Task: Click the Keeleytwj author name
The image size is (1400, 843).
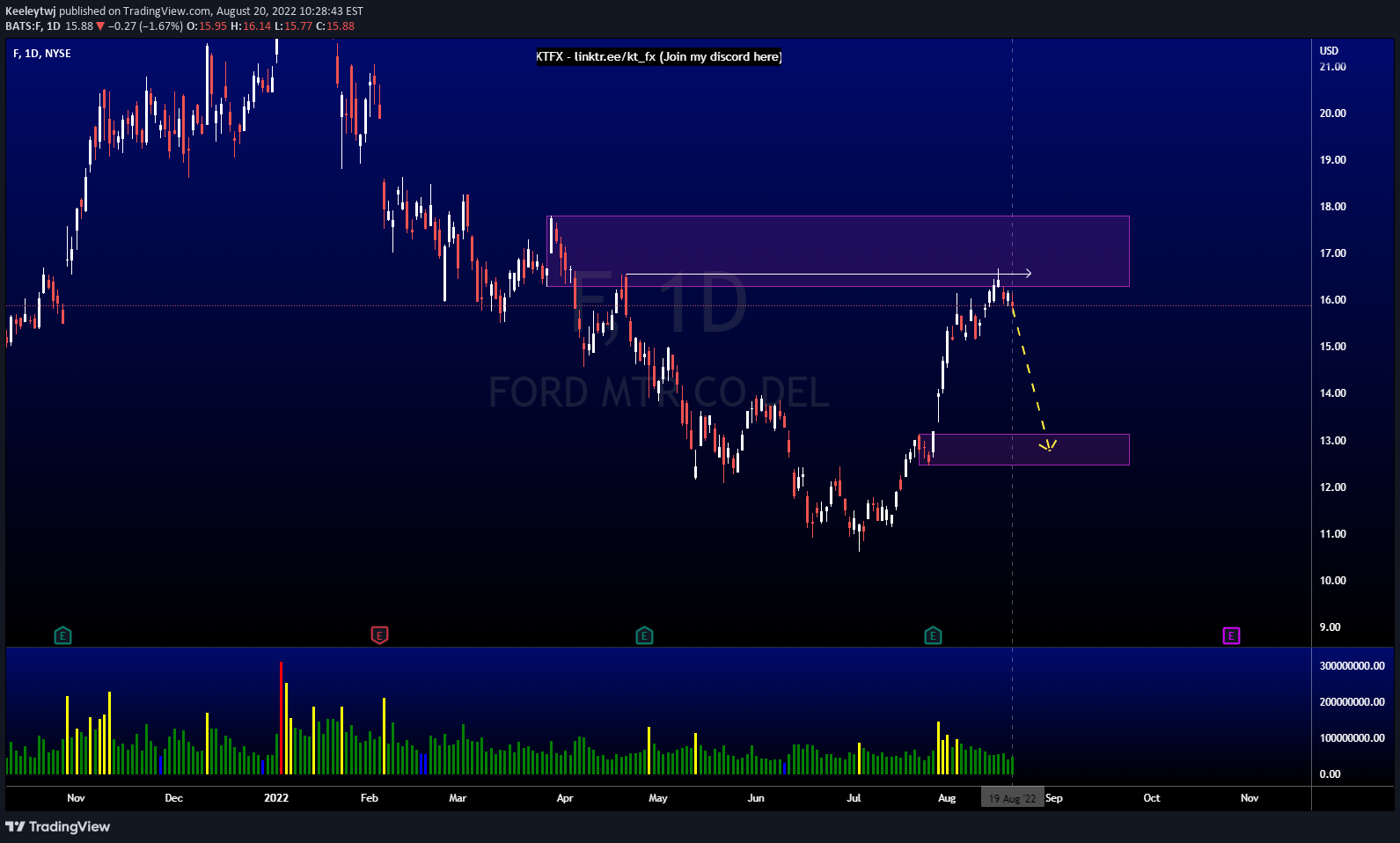Action: click(31, 11)
